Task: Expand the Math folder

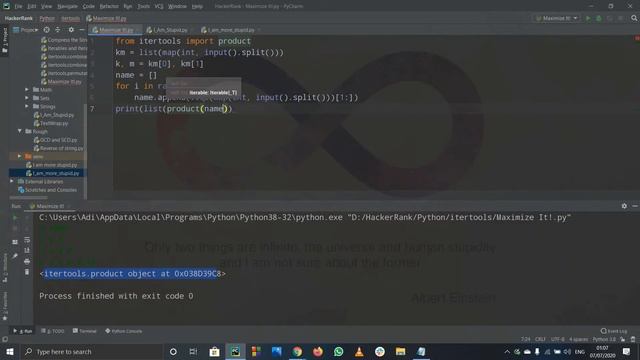Action: (x=27, y=89)
